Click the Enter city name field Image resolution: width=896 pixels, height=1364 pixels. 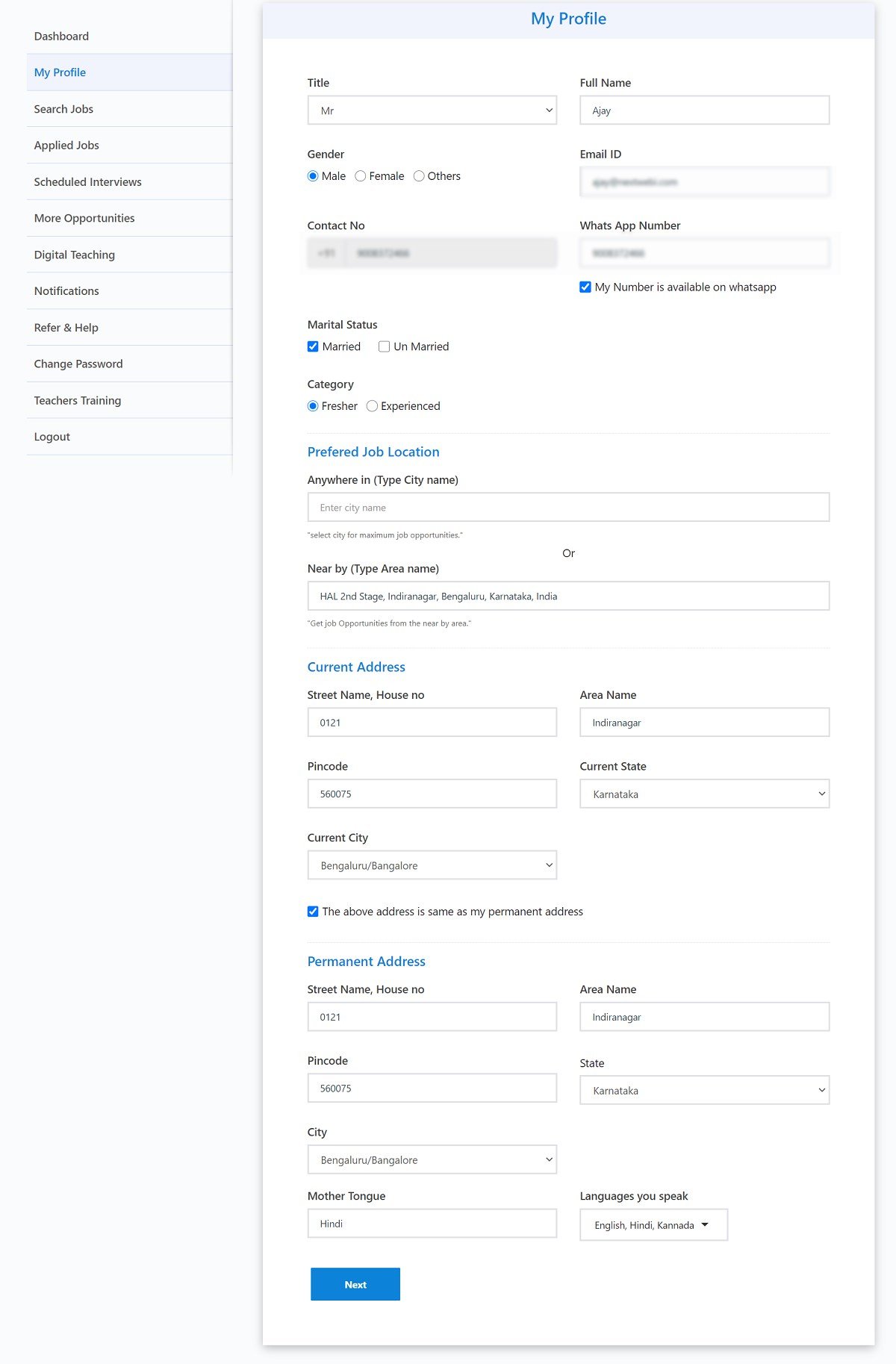click(568, 508)
